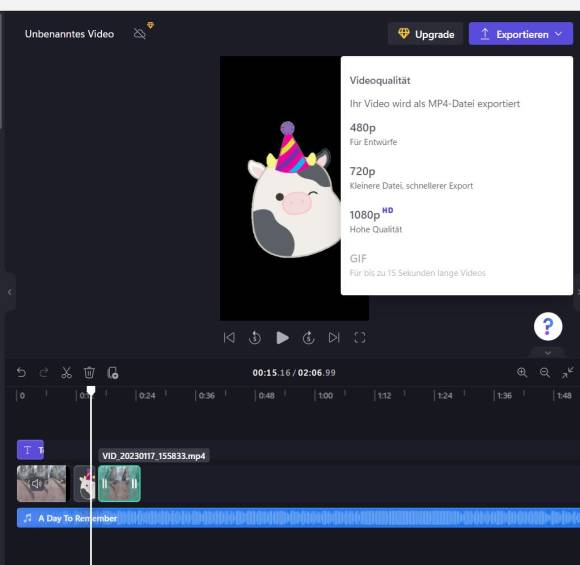The height and width of the screenshot is (565, 580).
Task: Zoom in on the timeline
Action: (x=522, y=372)
